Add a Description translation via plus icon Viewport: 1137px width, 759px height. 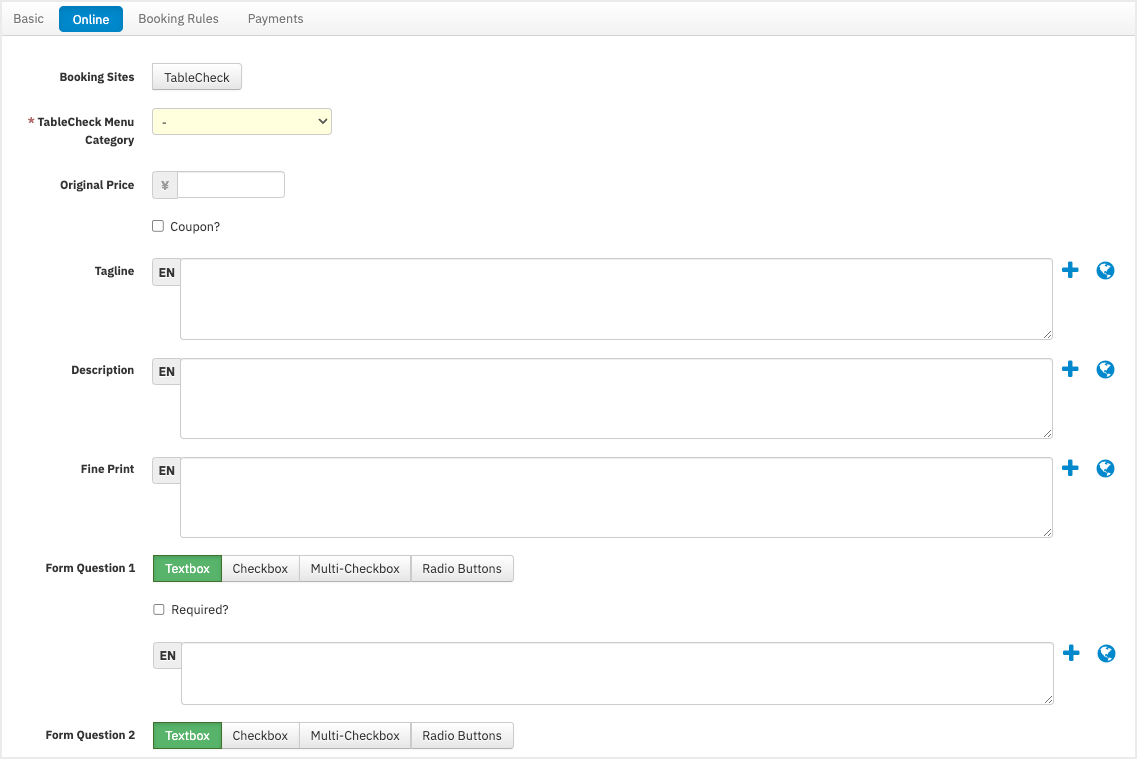pos(1070,369)
